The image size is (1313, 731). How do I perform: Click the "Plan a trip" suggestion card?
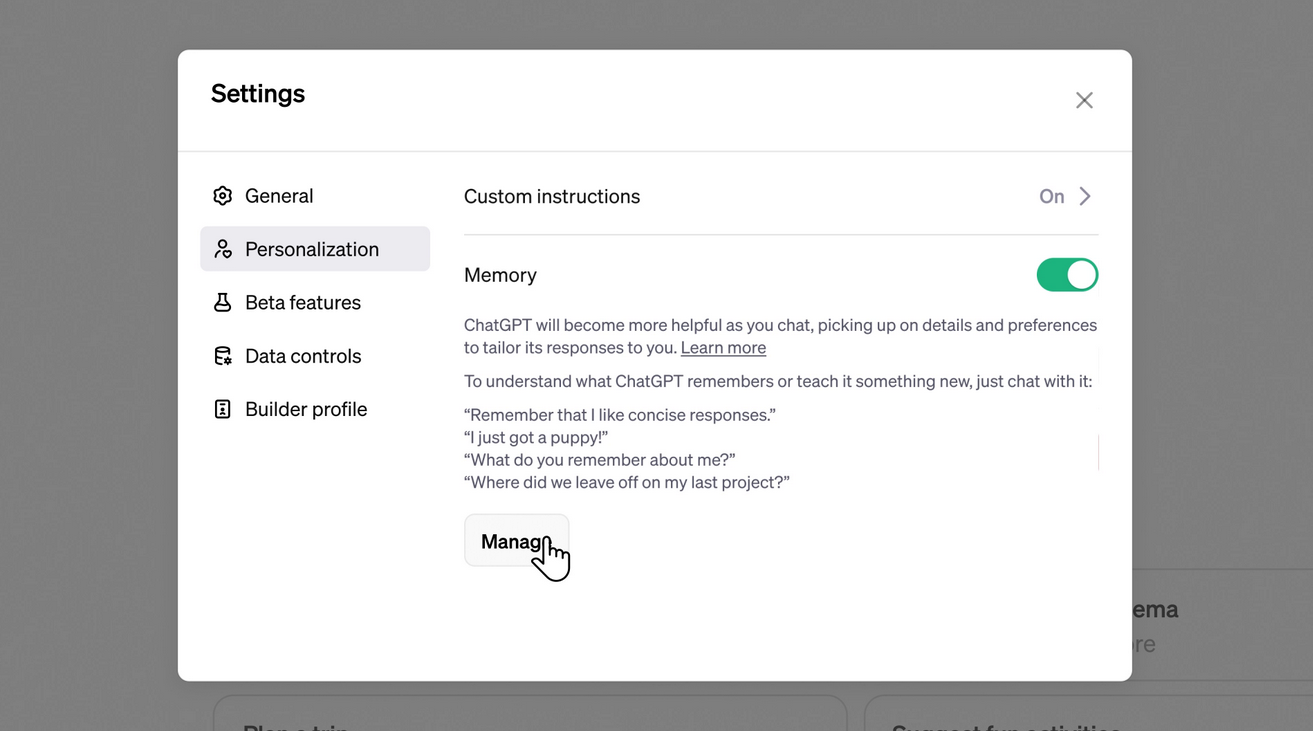(530, 716)
